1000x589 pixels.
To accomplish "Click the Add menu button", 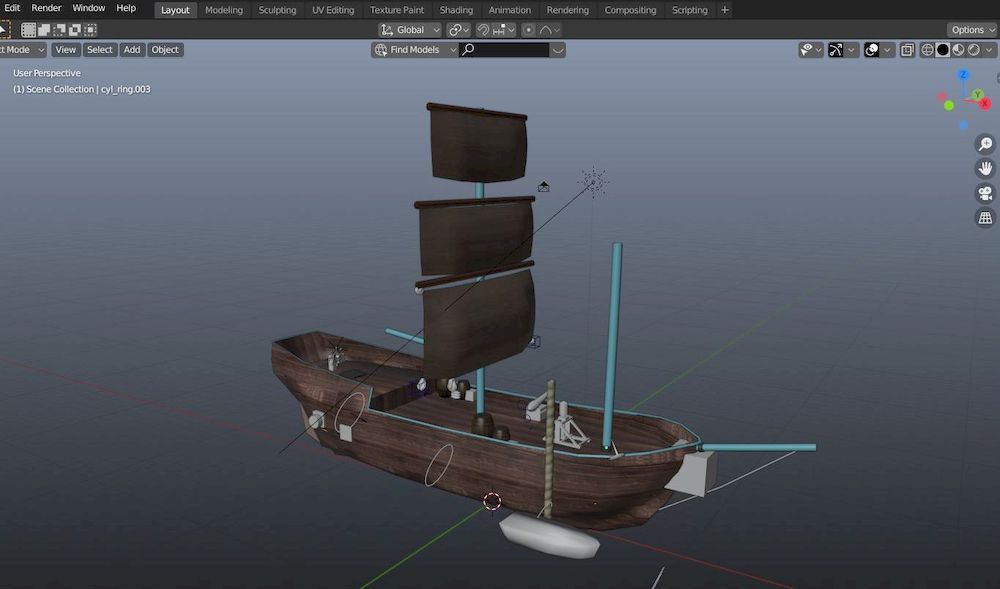I will [x=132, y=50].
